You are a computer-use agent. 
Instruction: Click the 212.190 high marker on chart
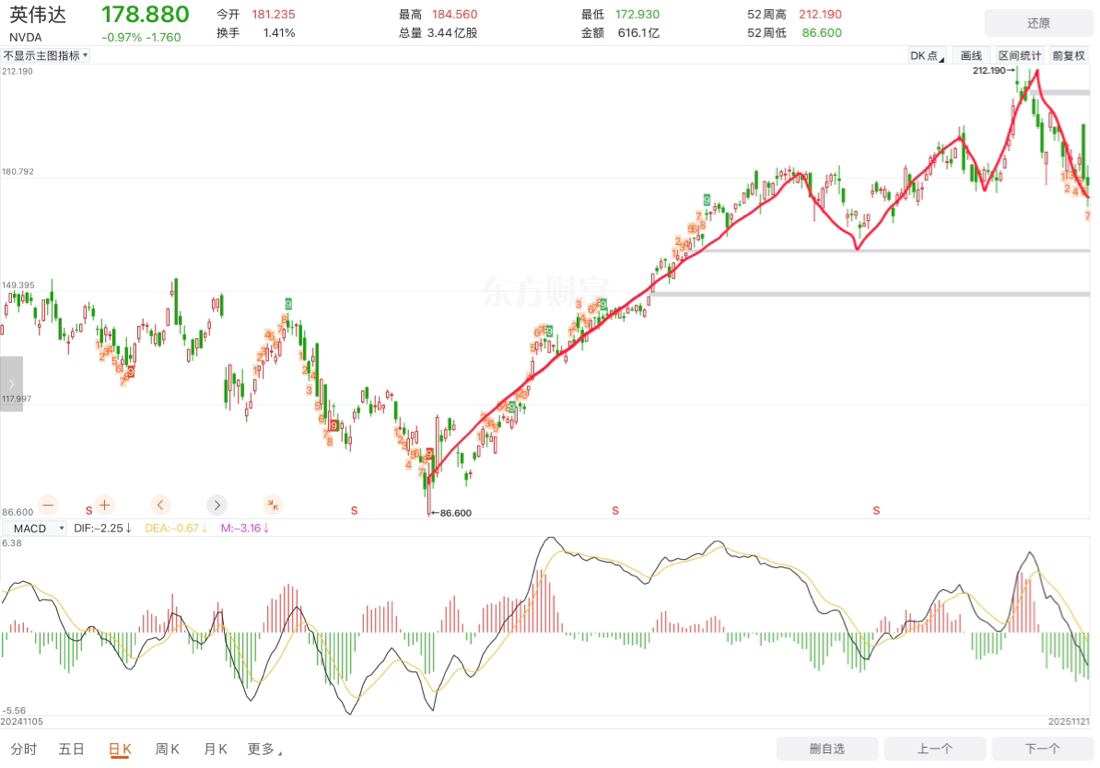(993, 70)
